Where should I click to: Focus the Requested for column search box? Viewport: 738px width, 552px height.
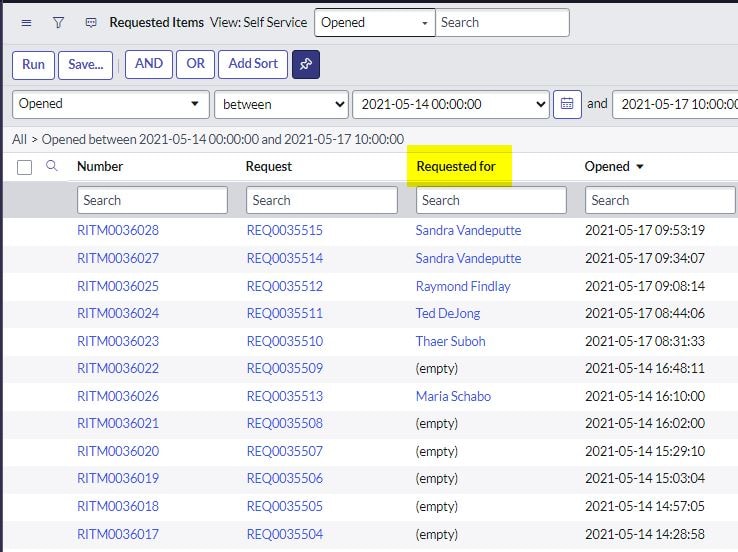pyautogui.click(x=491, y=200)
